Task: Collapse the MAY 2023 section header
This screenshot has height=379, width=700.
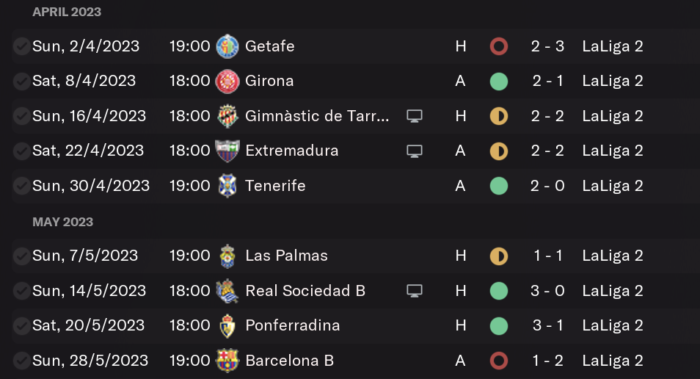Action: coord(63,222)
